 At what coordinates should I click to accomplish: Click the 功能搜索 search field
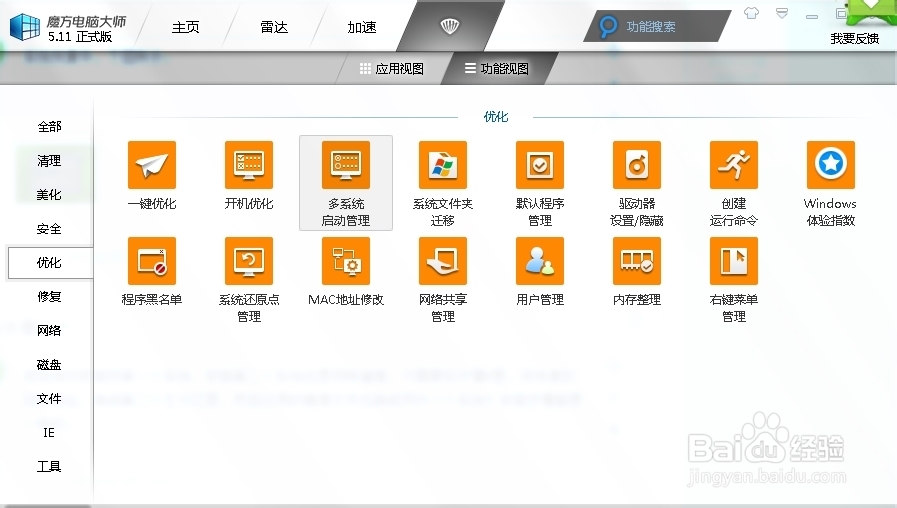(x=658, y=26)
